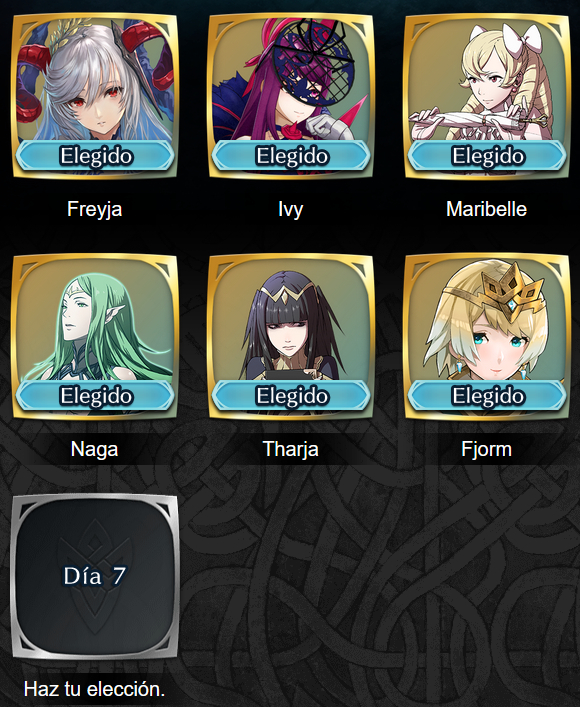580x707 pixels.
Task: Click the Naga name label
Action: click(95, 450)
